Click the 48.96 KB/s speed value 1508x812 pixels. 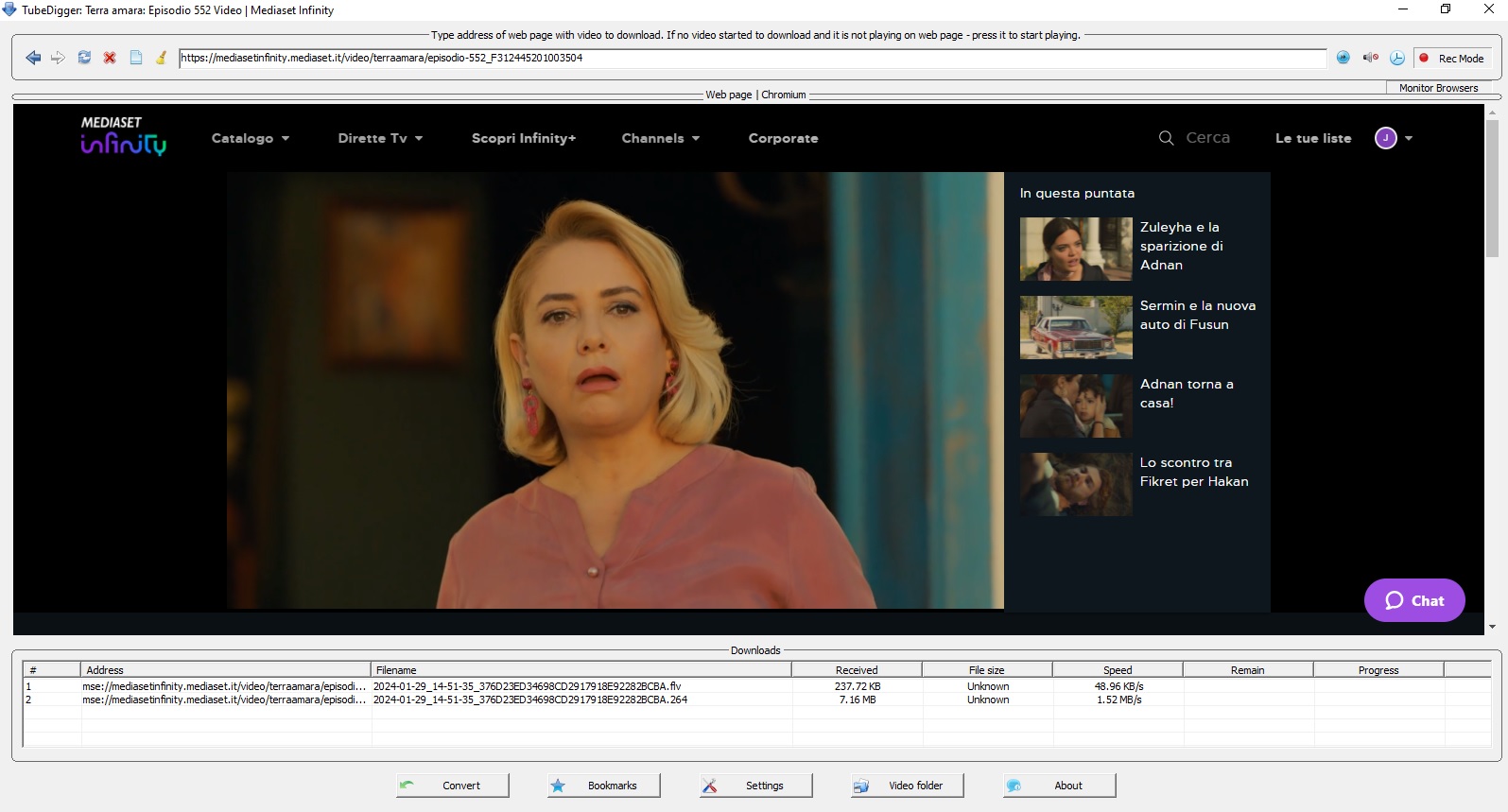coord(1119,686)
